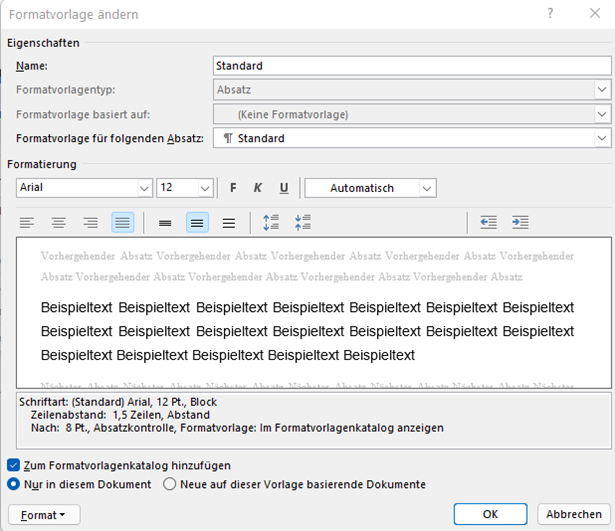
Task: Click the increase indent icon
Action: click(x=520, y=223)
